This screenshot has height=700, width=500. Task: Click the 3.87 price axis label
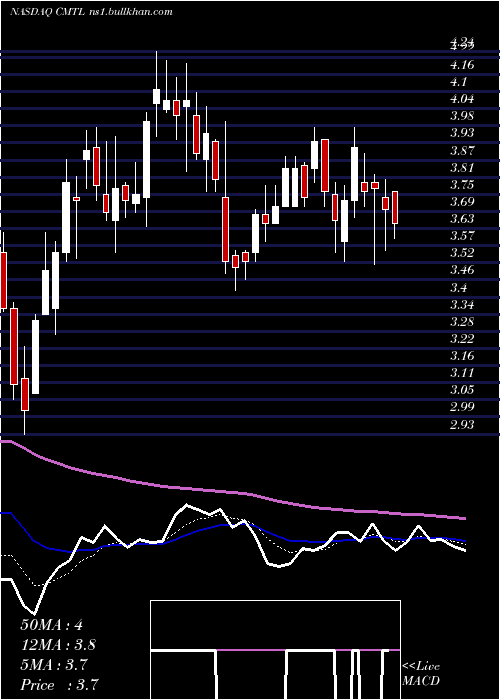(462, 150)
